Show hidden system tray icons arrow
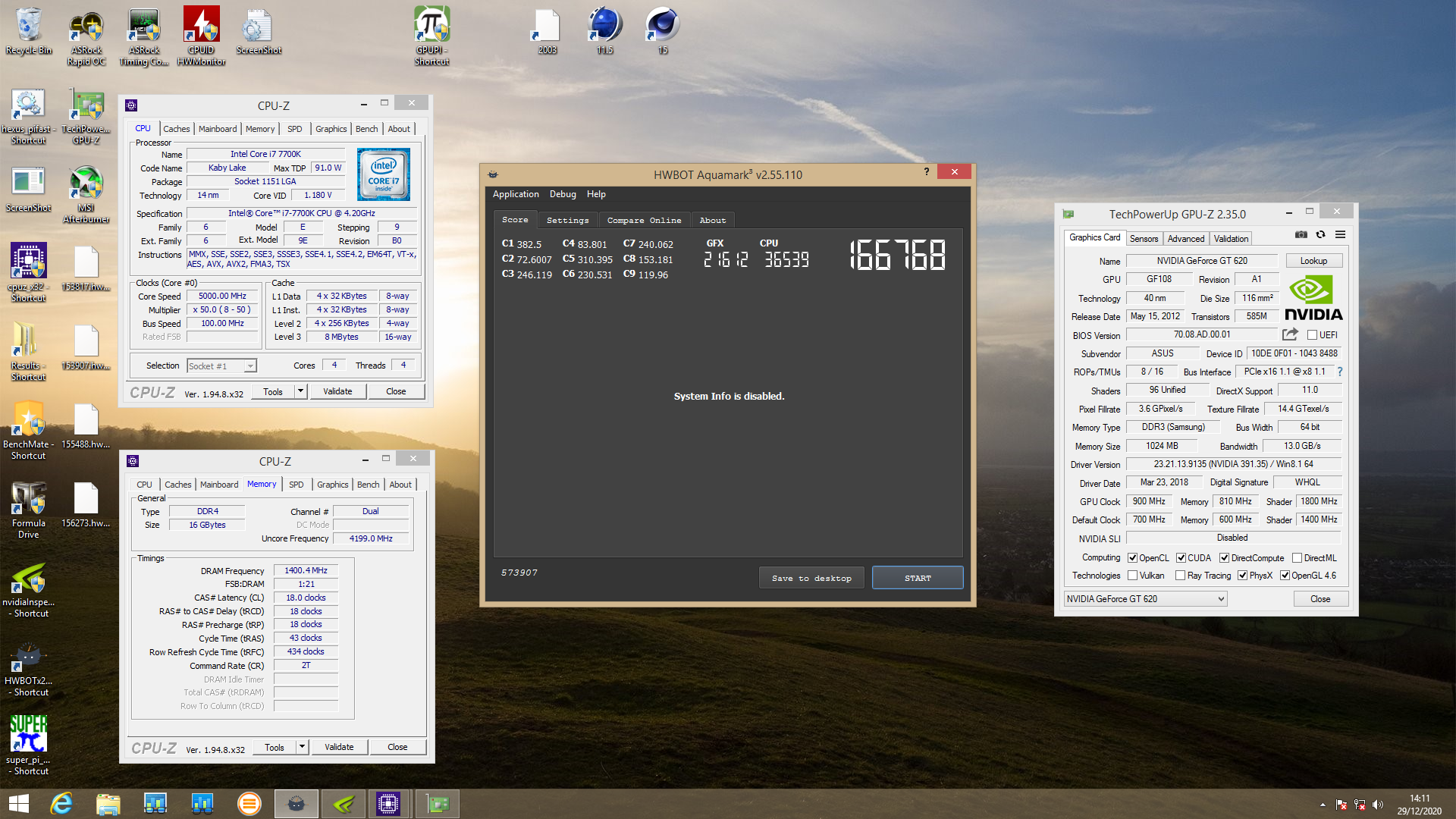Screen dimensions: 1456x819 (1323, 805)
